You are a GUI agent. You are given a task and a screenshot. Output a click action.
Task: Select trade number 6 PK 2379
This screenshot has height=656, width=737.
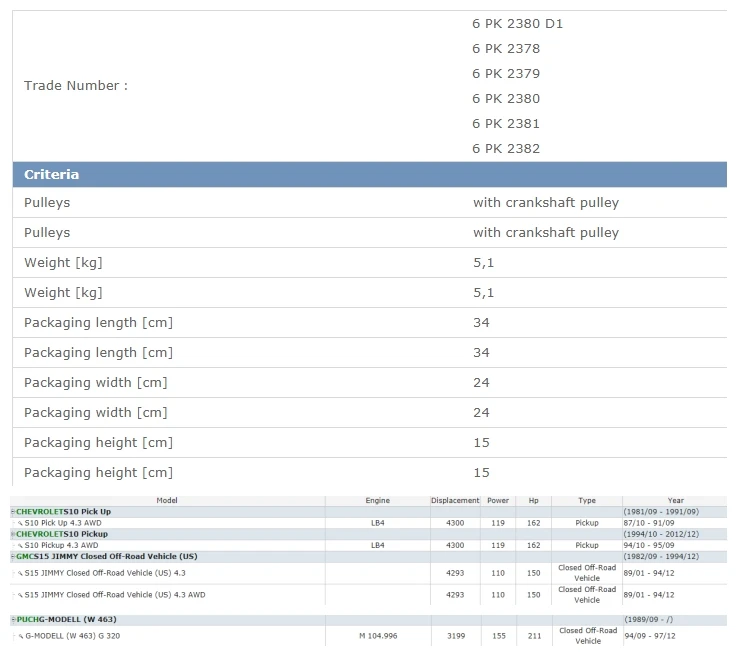tap(506, 74)
